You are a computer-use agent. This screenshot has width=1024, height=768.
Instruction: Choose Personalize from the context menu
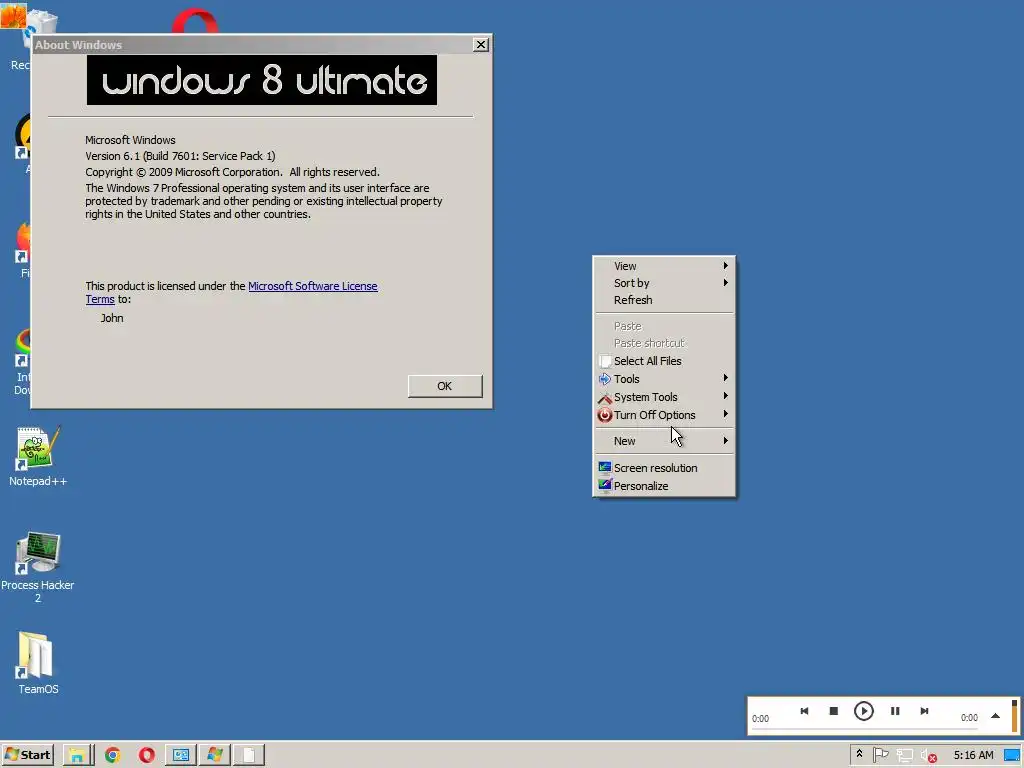point(664,486)
